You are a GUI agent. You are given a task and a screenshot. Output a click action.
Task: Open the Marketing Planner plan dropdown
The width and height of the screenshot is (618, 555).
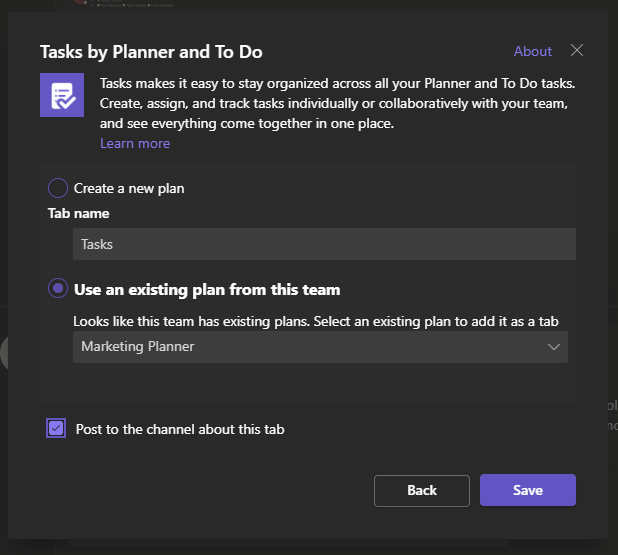pyautogui.click(x=320, y=347)
